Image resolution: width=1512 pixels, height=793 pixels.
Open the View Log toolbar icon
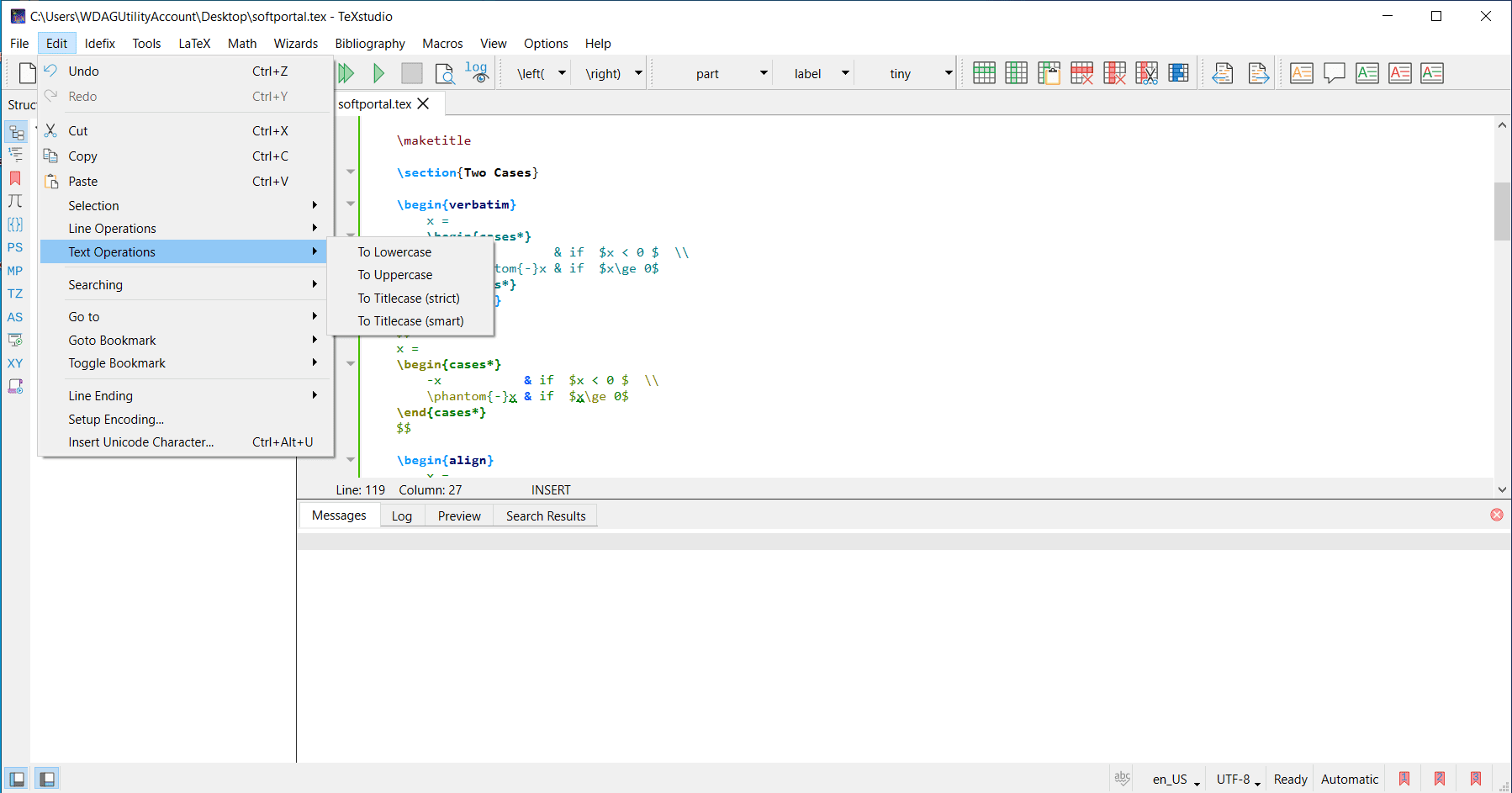point(477,73)
